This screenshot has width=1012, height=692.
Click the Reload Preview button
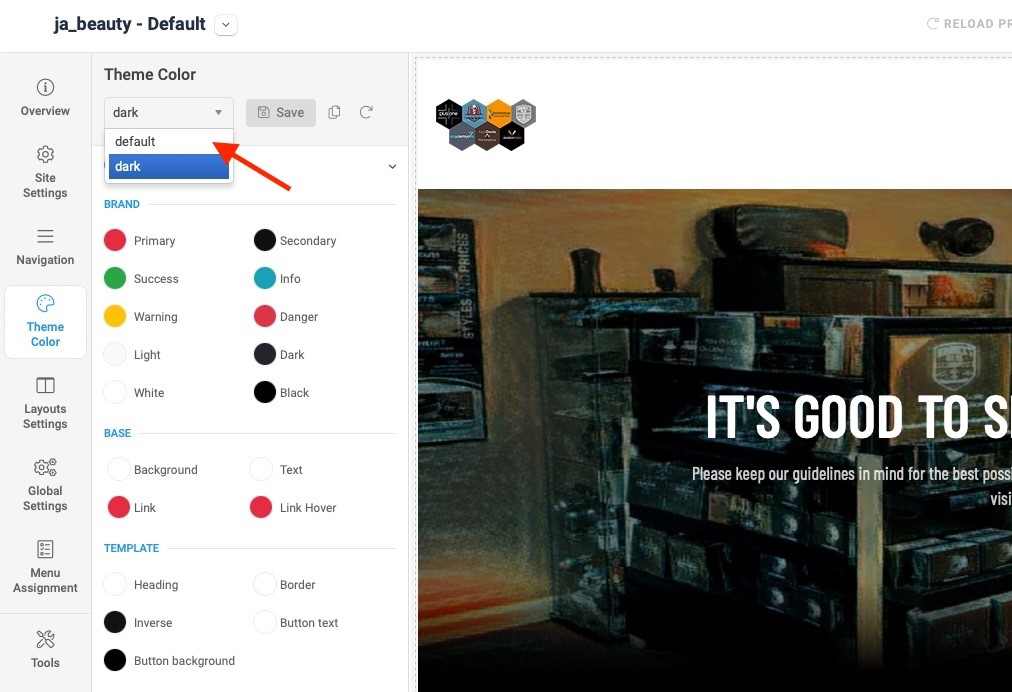(969, 24)
